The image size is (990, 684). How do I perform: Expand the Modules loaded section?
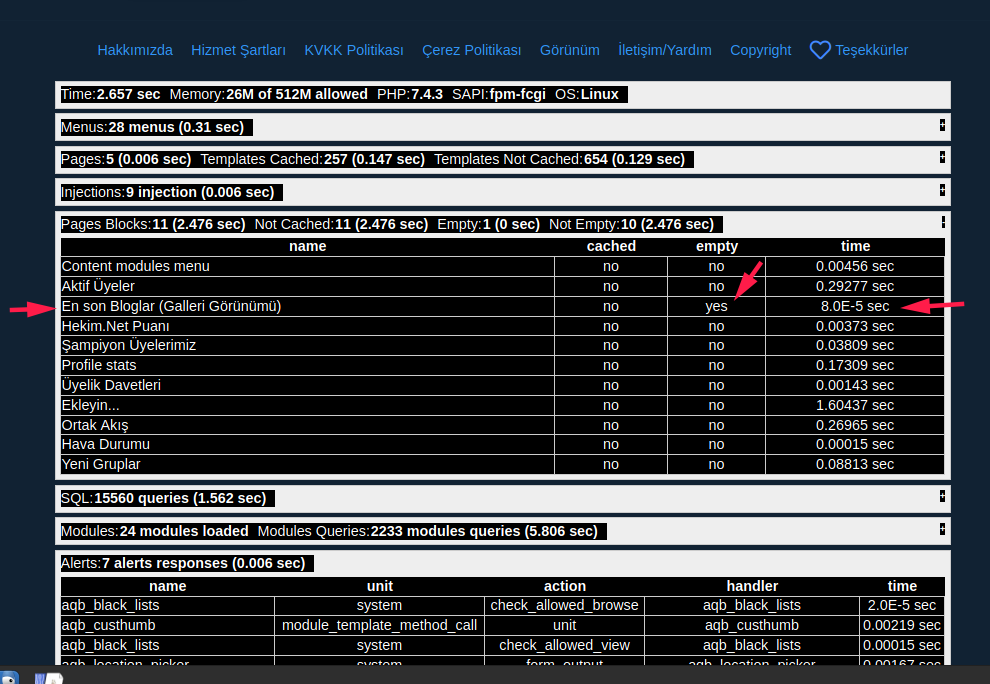click(x=942, y=528)
